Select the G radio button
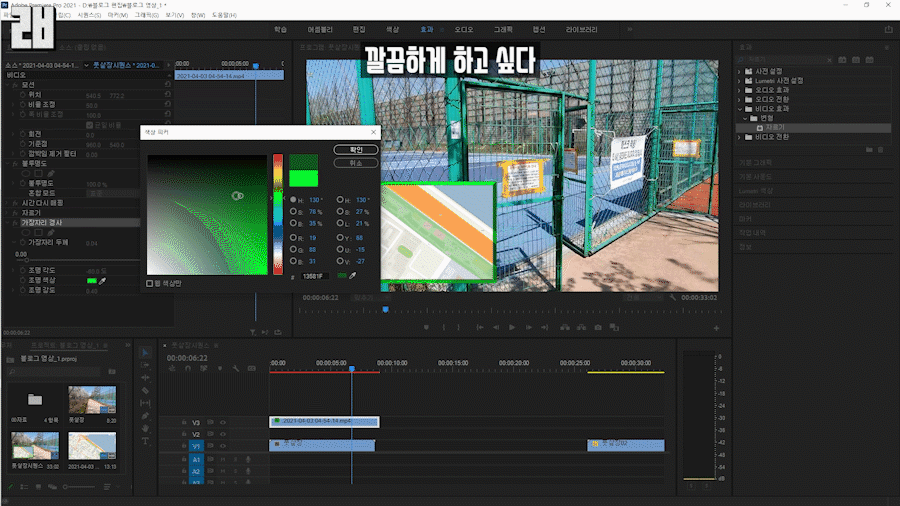The width and height of the screenshot is (900, 506). tap(293, 250)
